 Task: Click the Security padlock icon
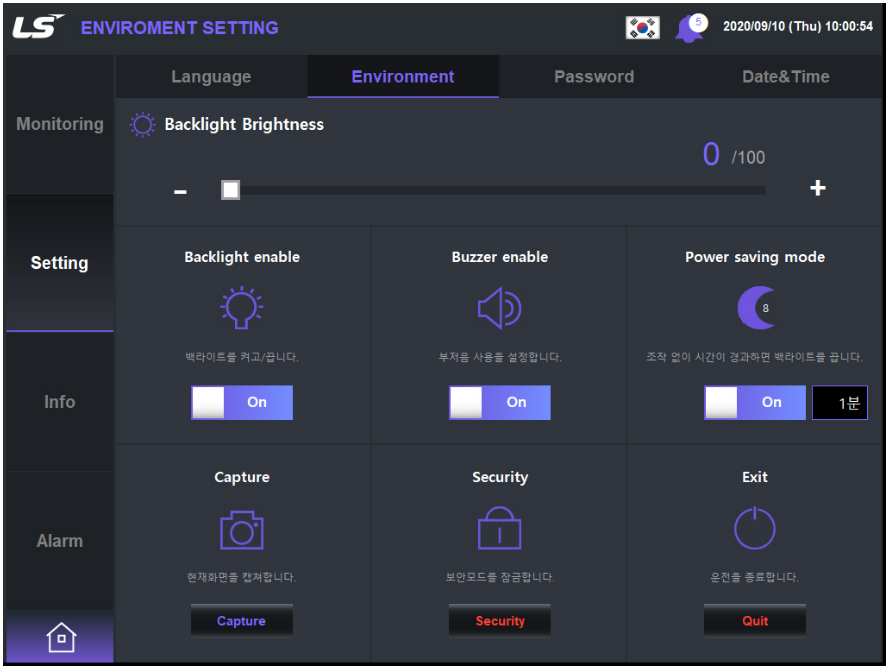coord(499,529)
